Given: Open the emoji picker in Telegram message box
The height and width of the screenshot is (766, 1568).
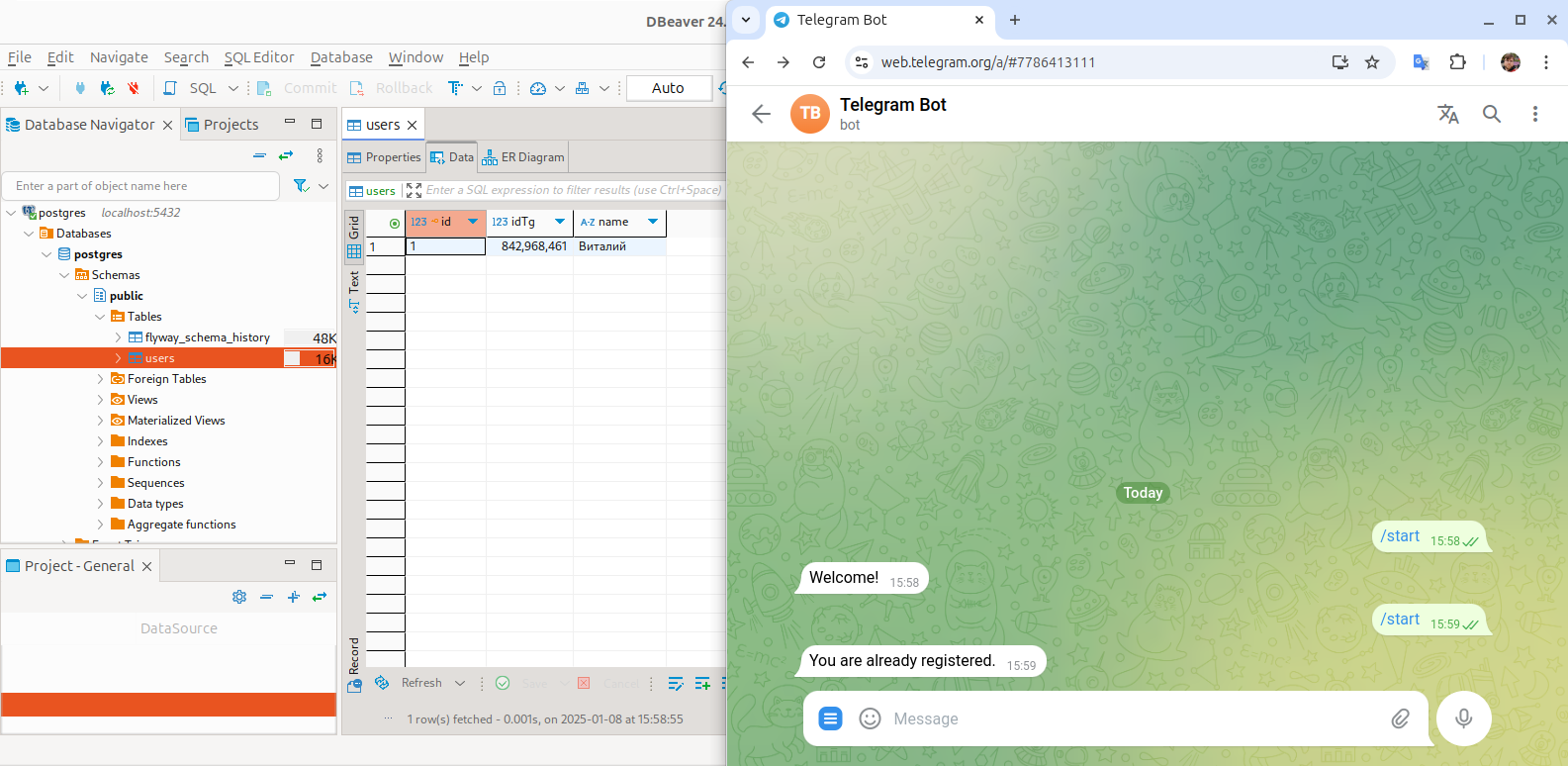Looking at the screenshot, I should coord(870,718).
